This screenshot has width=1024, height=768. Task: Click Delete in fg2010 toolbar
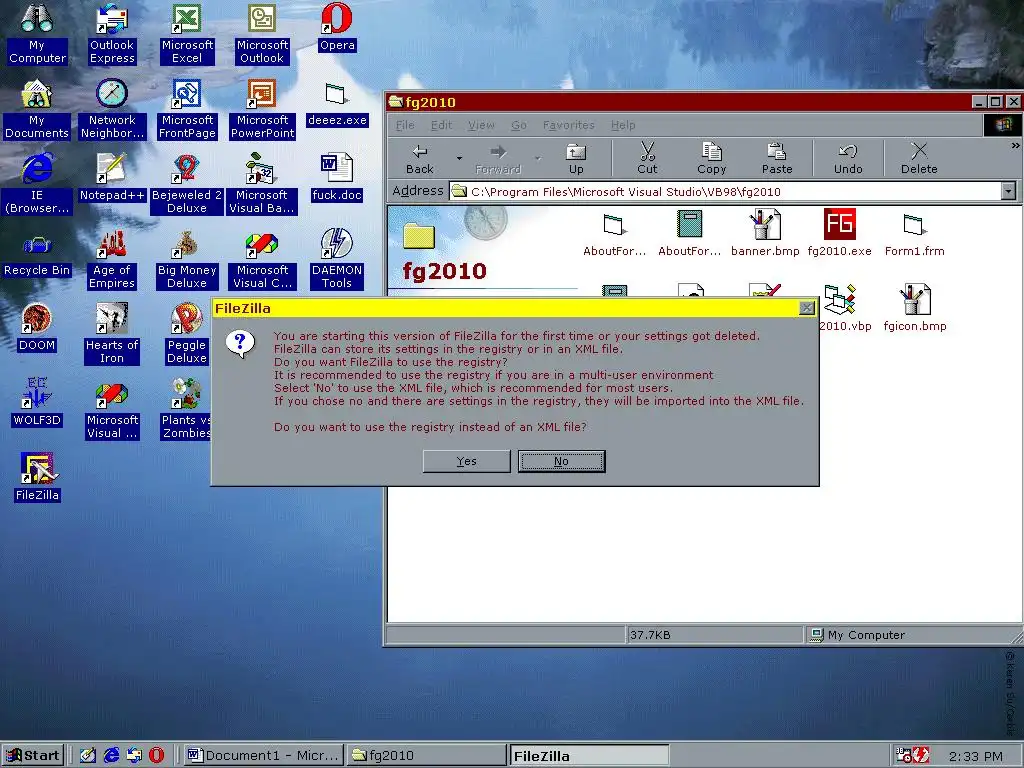click(x=919, y=159)
